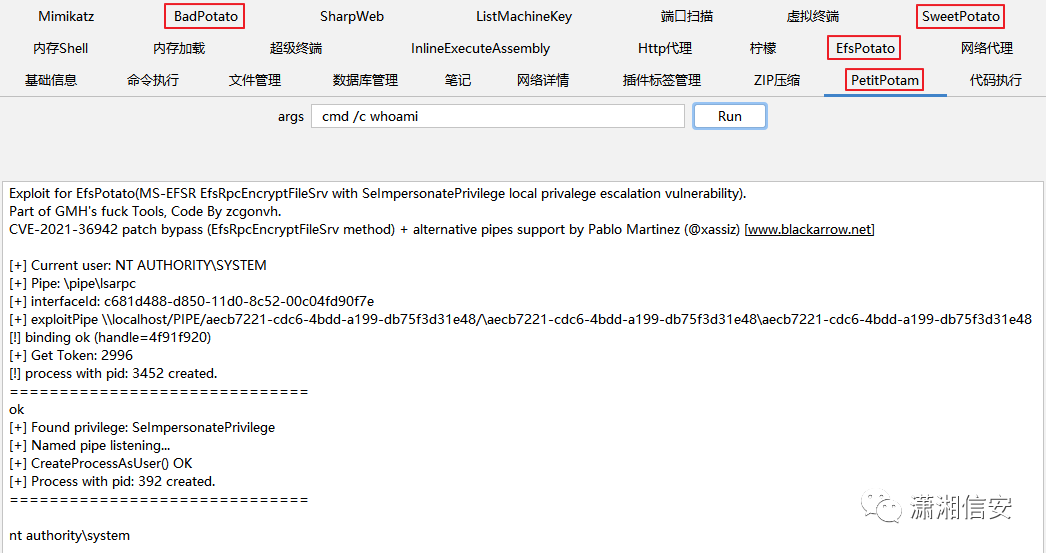1046x553 pixels.
Task: Focus the args input field
Action: pos(498,116)
